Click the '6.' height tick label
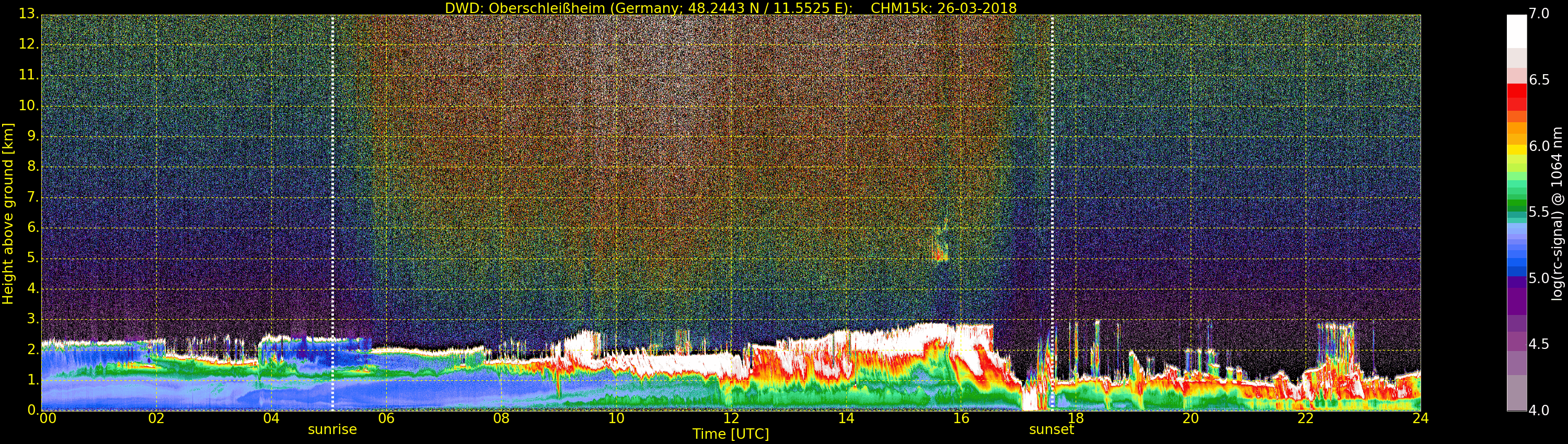 point(33,227)
